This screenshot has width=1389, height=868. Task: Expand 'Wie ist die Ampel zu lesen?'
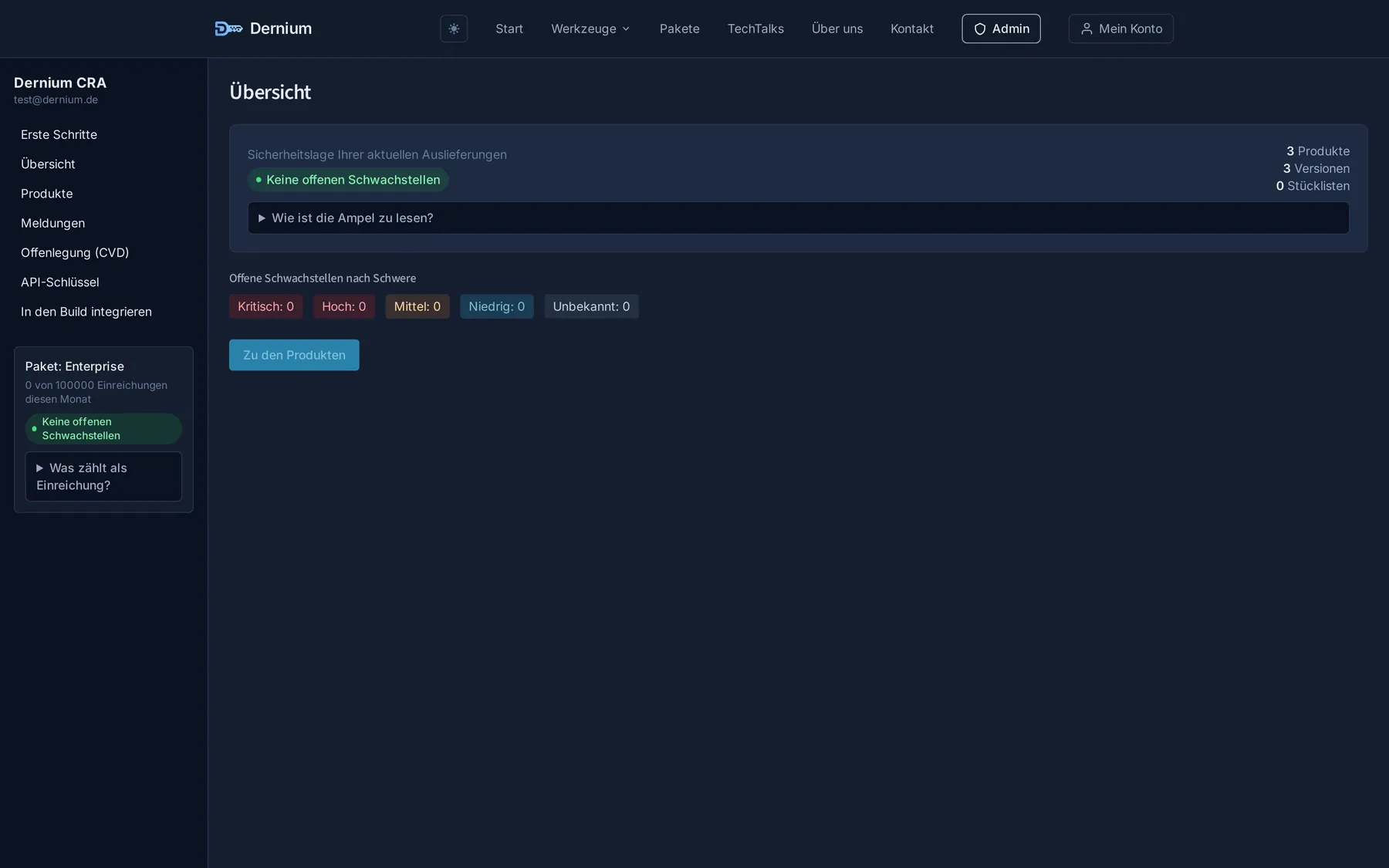798,218
